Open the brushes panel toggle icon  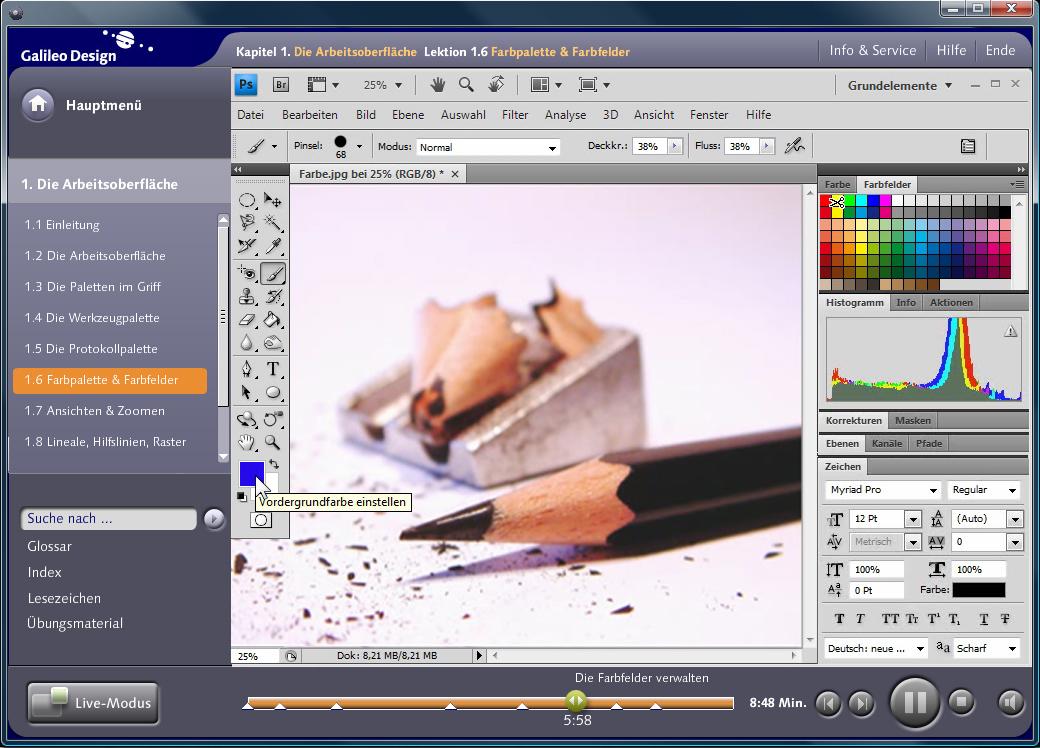[x=968, y=146]
